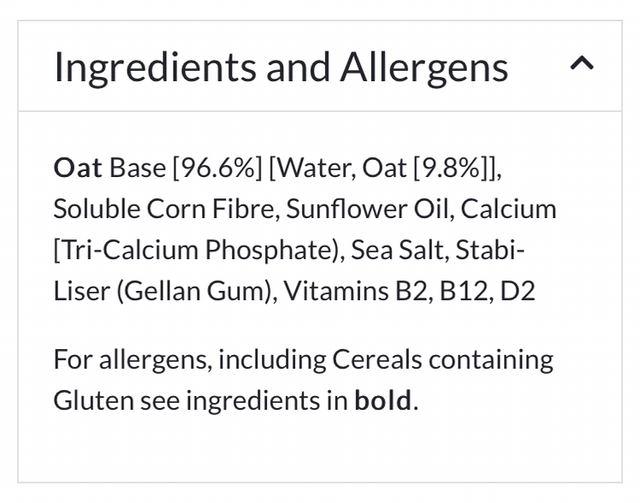Screen dimensions: 640x503
Task: Click the bold word Oat
Action: click(78, 167)
